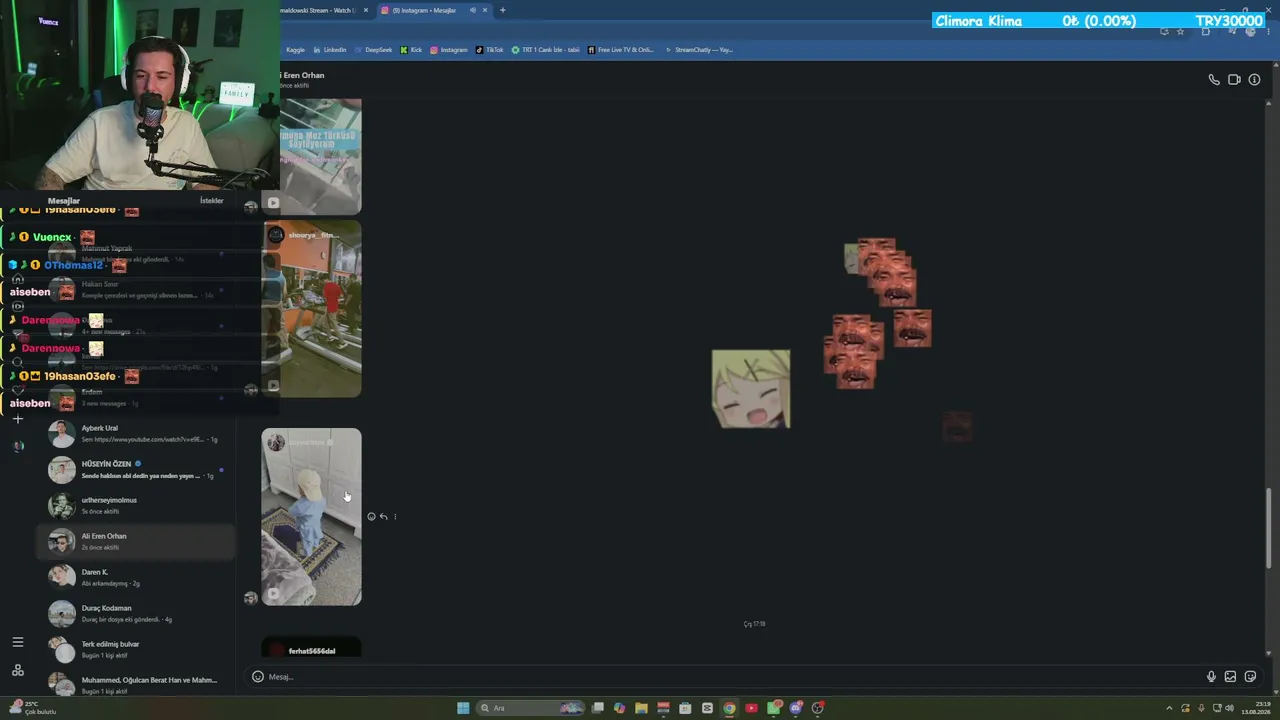
Task: Open the ferhat5656dal shared post
Action: click(x=311, y=648)
